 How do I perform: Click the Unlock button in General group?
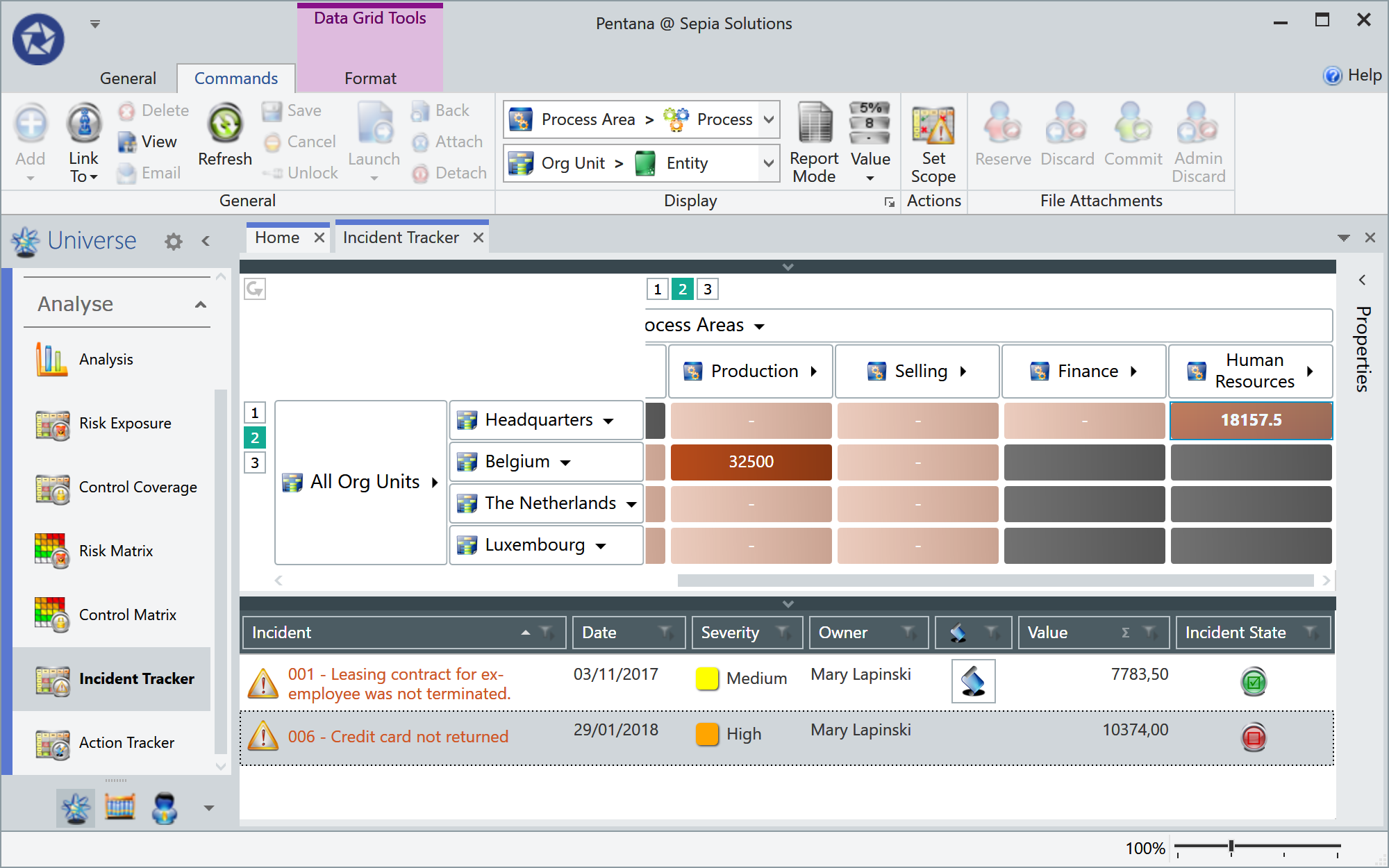click(x=300, y=172)
